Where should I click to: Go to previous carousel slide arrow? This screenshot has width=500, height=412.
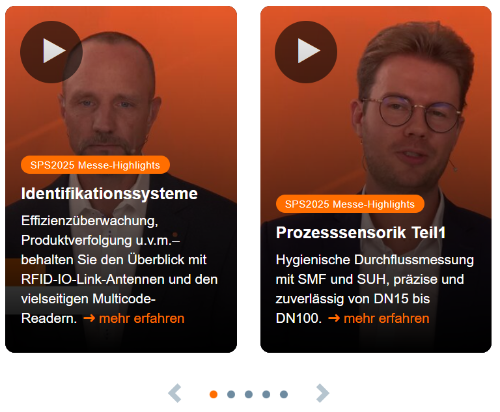pos(175,394)
